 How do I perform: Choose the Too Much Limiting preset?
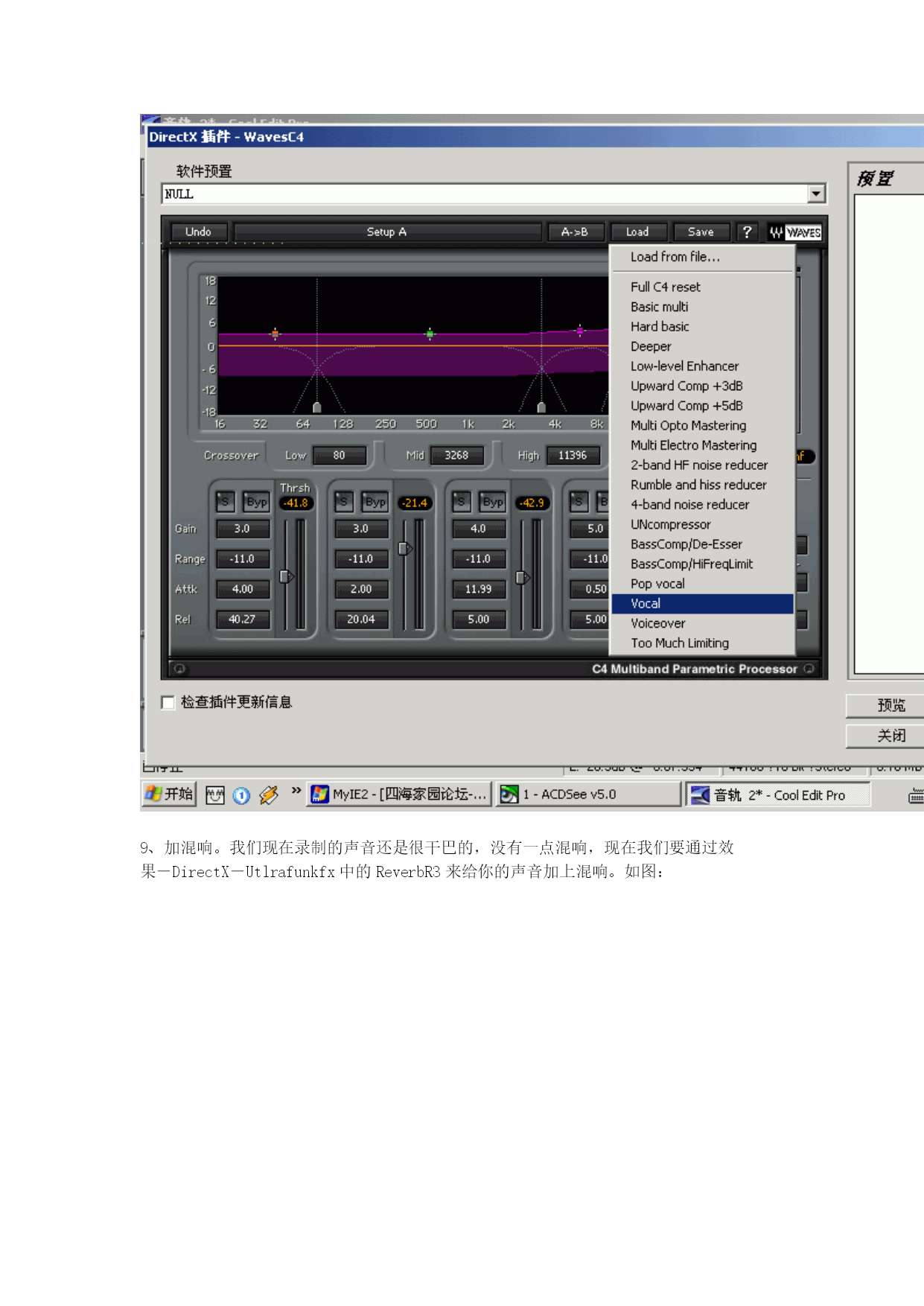[x=702, y=643]
